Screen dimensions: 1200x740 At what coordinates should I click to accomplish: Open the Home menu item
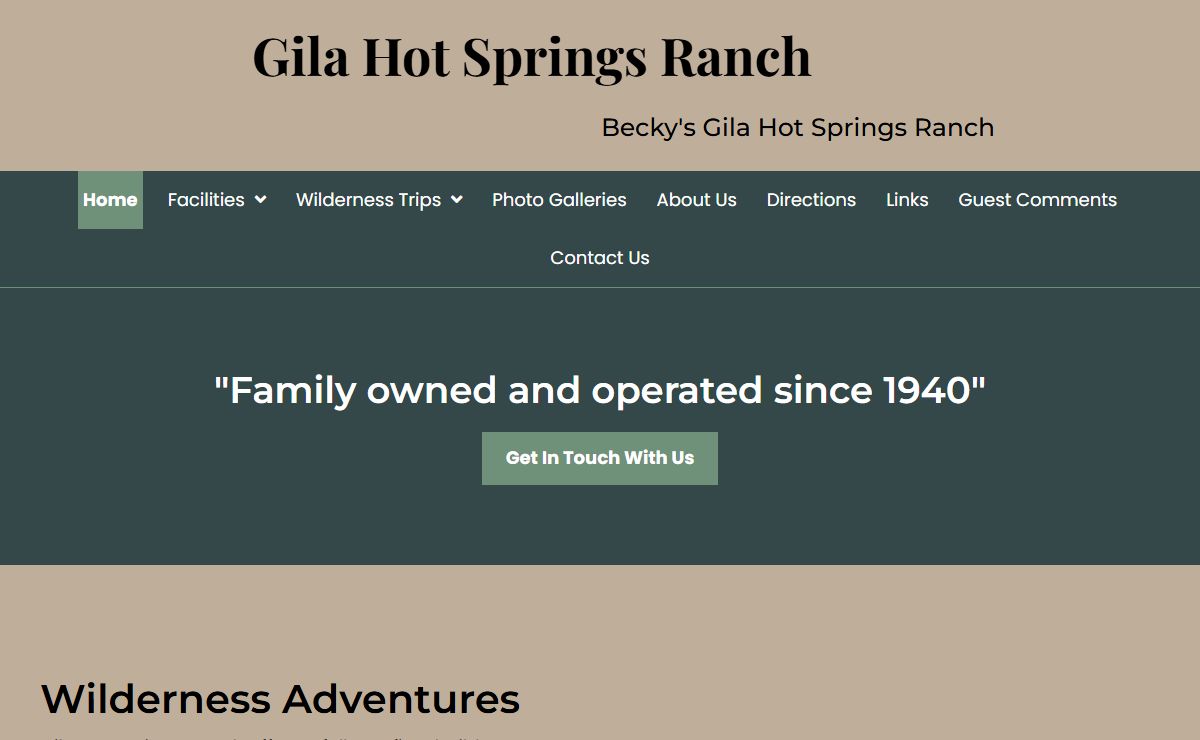pos(110,200)
